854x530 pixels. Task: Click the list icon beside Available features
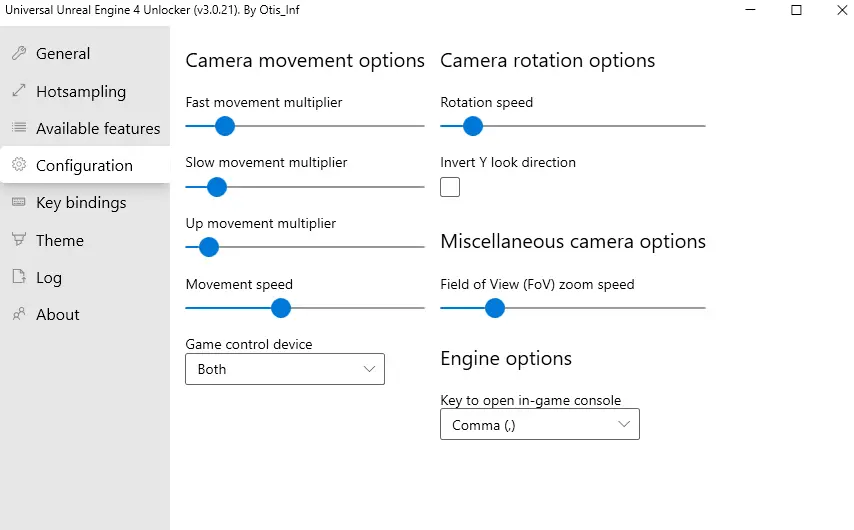click(19, 127)
